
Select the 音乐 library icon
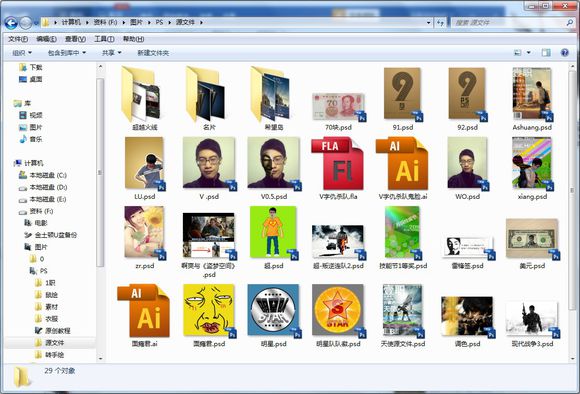(23, 139)
